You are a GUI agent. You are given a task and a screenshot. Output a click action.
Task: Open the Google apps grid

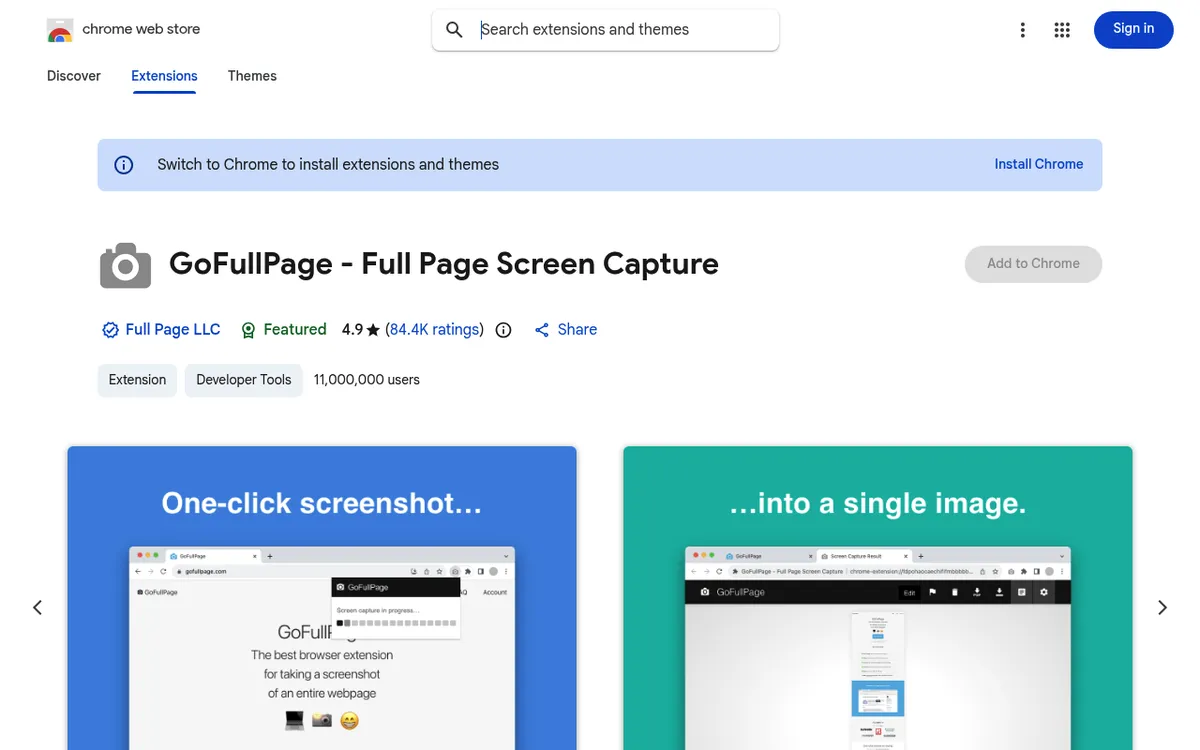[x=1062, y=30]
